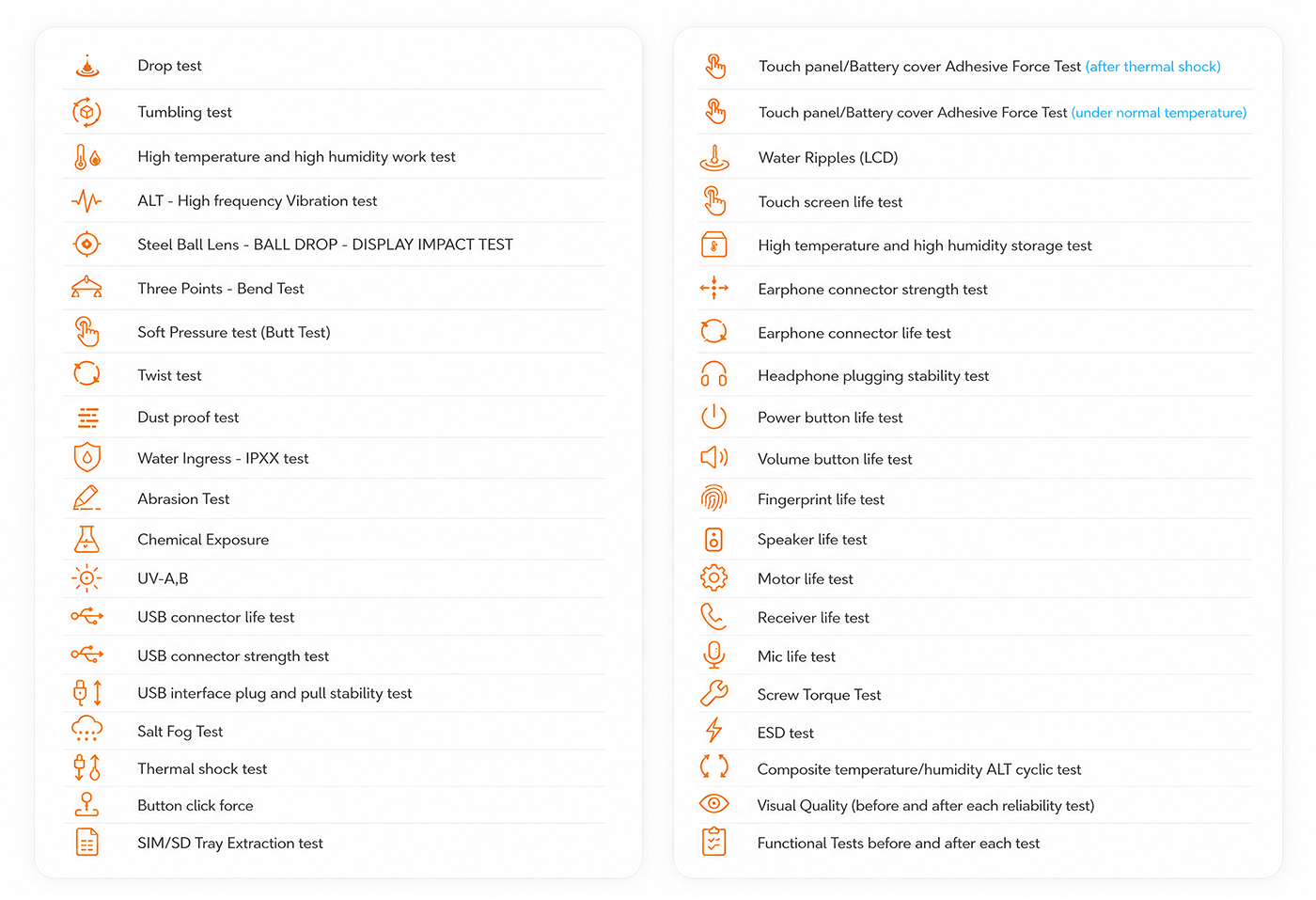Screen dimensions: 1316x900
Task: Select the 'Abrasion Test' label
Action: click(x=183, y=499)
